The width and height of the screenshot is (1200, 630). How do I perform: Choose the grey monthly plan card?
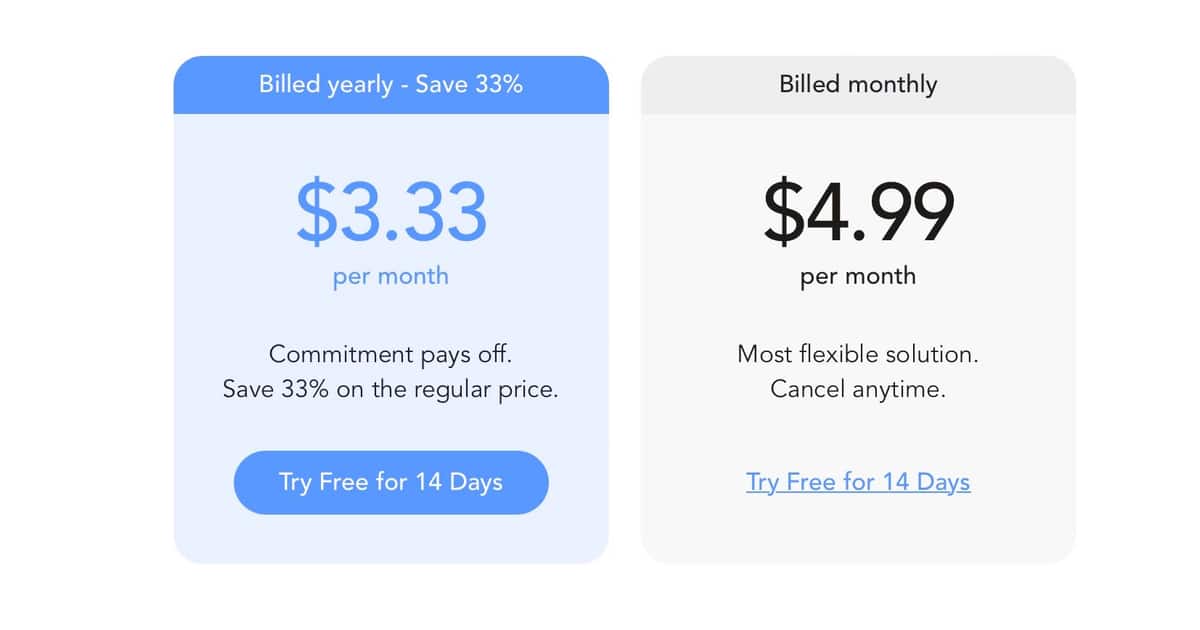858,310
